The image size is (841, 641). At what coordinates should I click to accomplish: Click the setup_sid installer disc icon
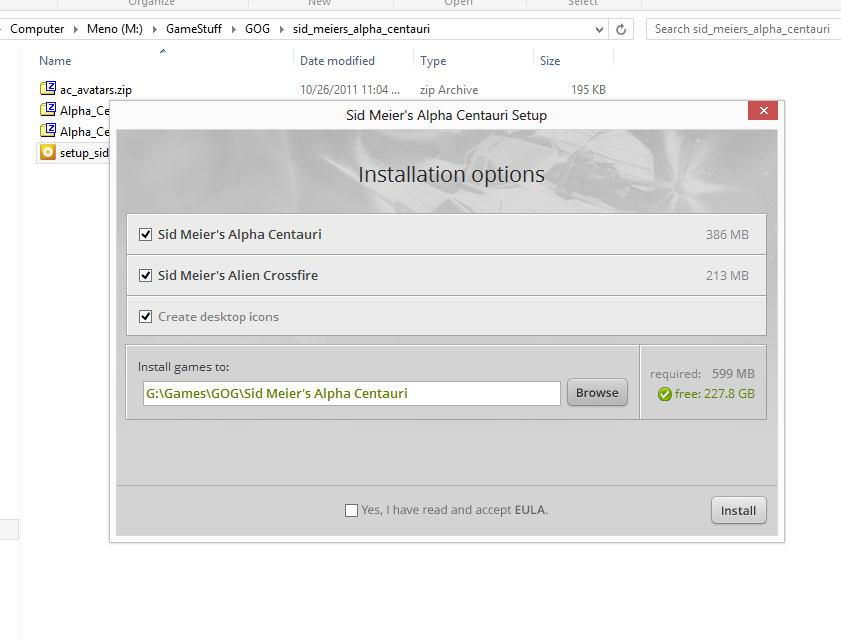point(48,152)
